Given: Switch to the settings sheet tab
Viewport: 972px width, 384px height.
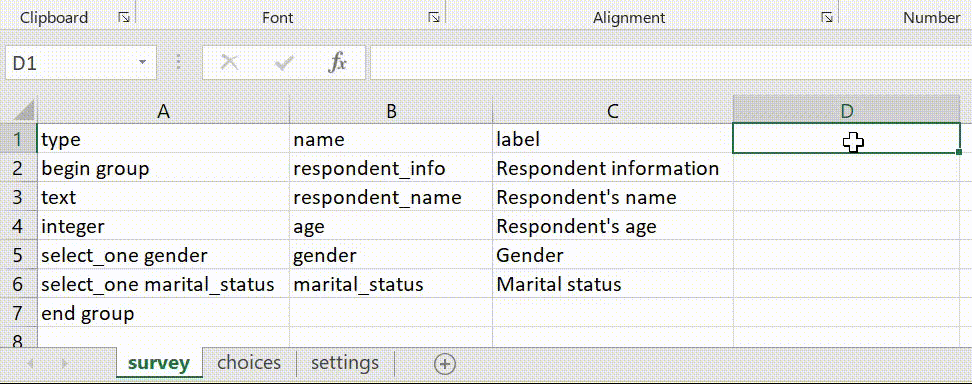Looking at the screenshot, I should [x=345, y=363].
